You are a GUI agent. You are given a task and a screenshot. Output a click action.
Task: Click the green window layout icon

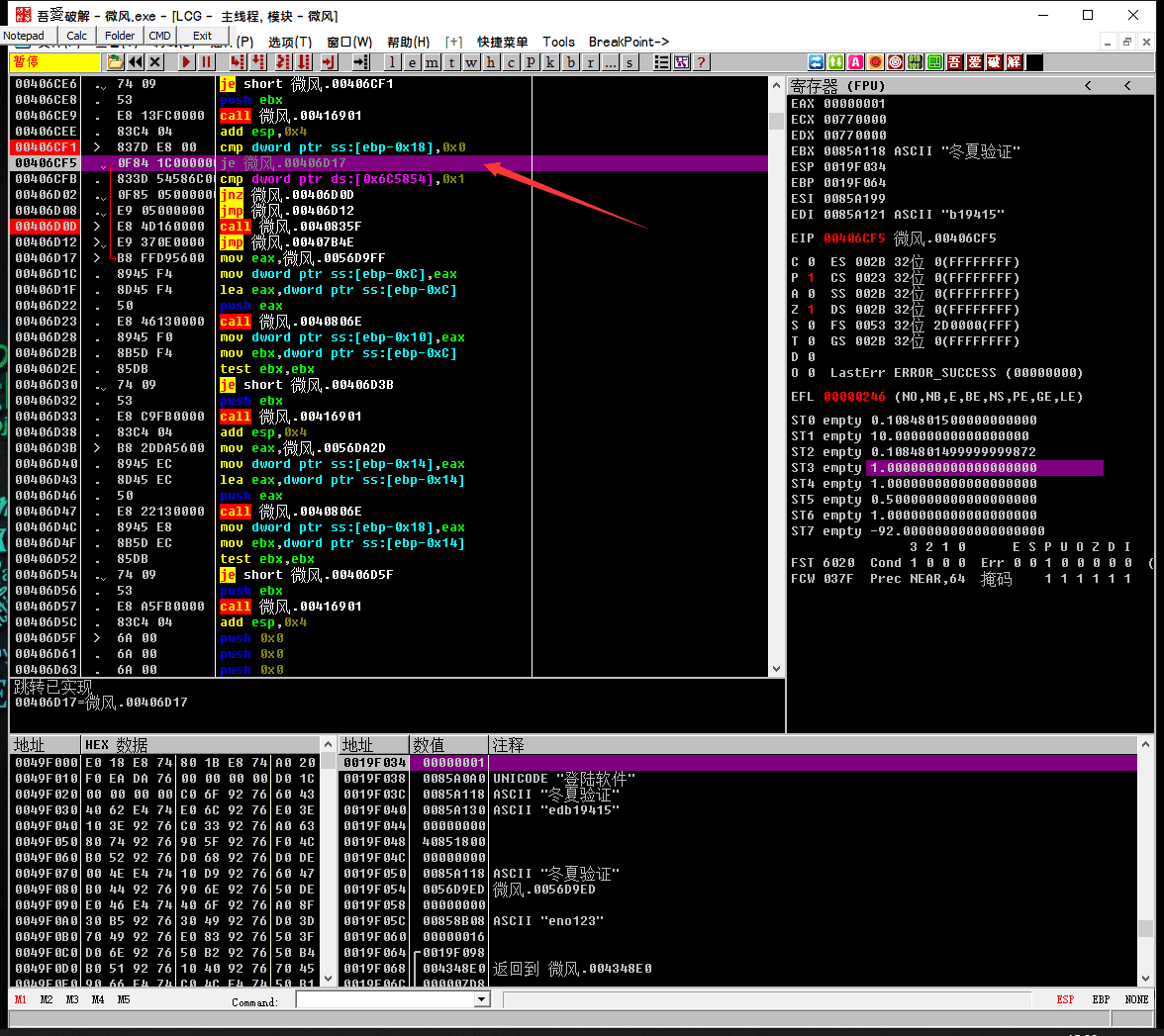click(934, 62)
